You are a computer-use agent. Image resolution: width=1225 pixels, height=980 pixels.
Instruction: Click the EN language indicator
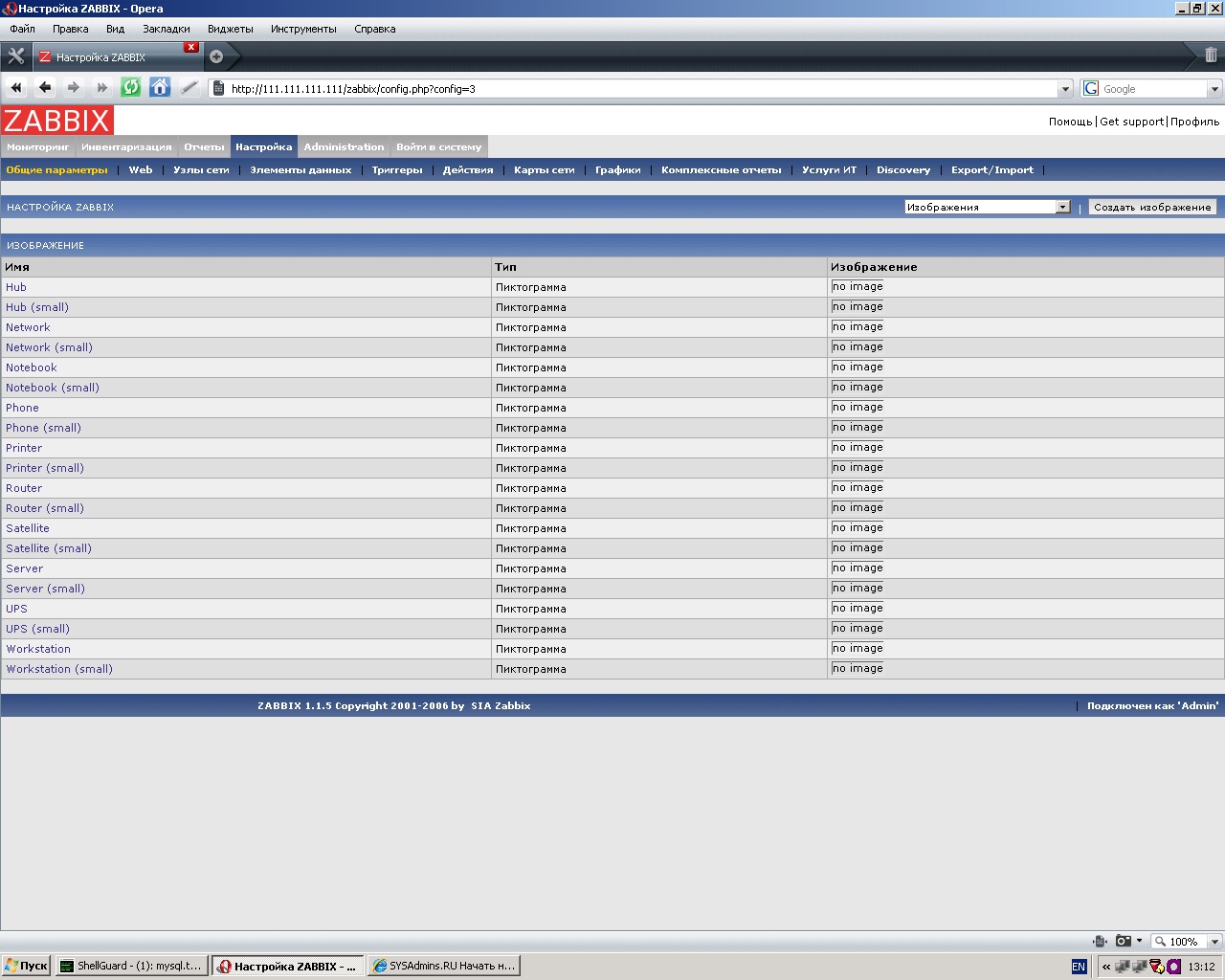1079,967
